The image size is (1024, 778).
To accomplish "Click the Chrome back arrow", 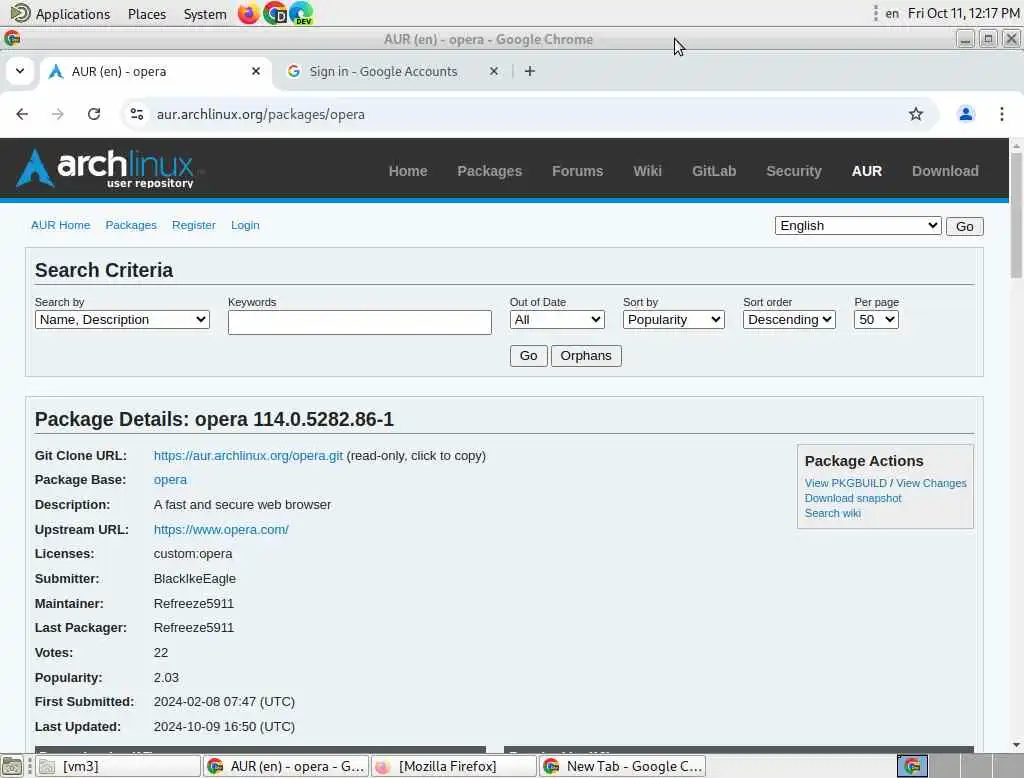I will [22, 114].
